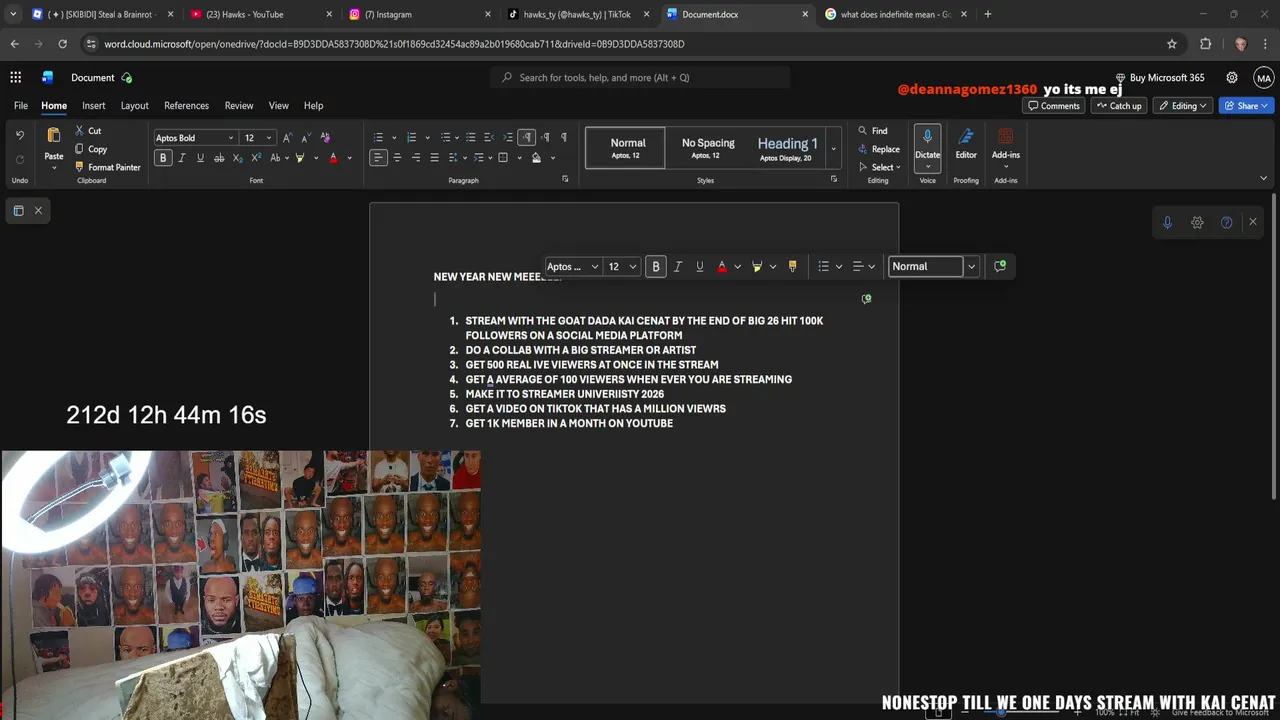1280x720 pixels.
Task: Bookmark this page with the star icon
Action: (1172, 44)
